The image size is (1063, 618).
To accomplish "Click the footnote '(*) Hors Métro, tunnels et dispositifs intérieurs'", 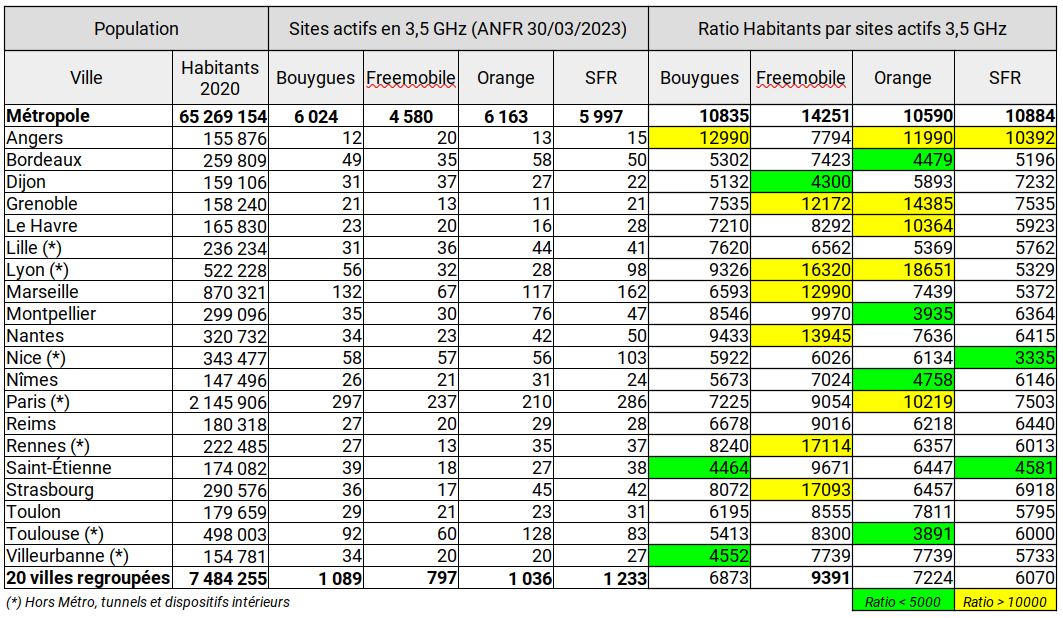I will 148,602.
